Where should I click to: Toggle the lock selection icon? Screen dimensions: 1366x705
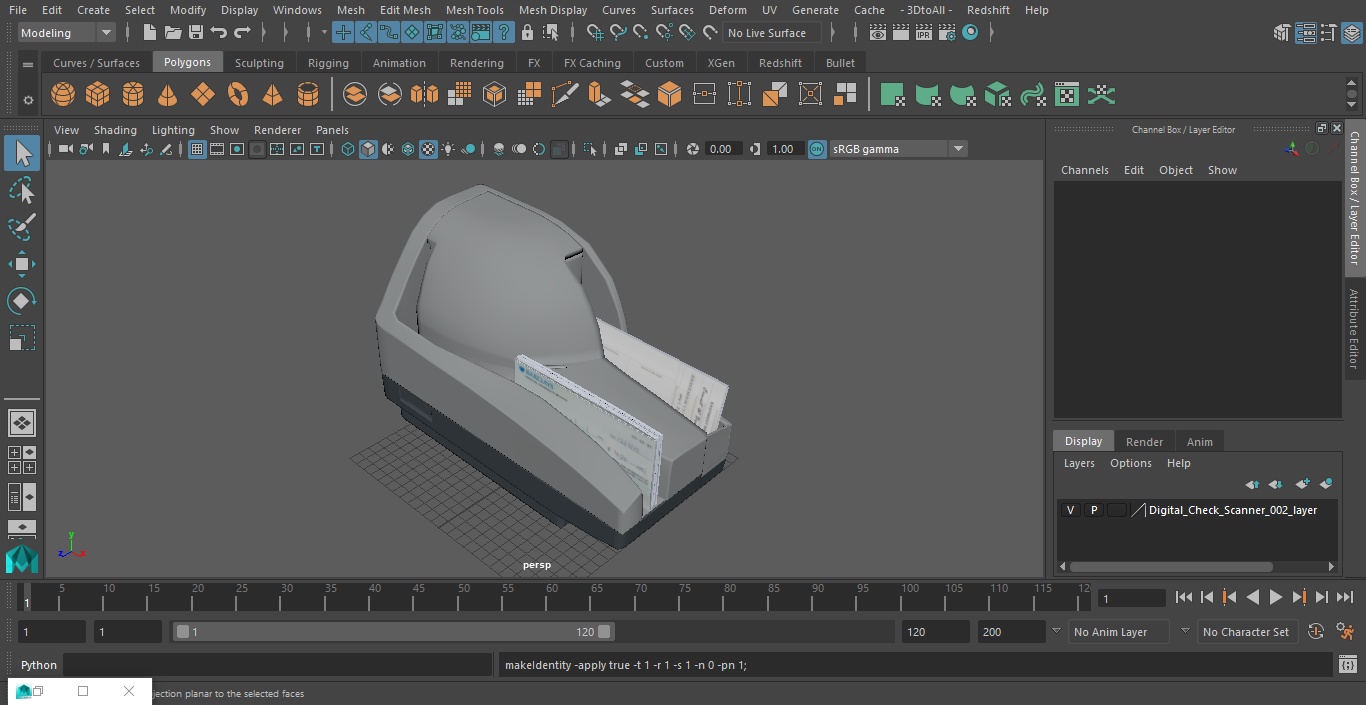click(527, 33)
